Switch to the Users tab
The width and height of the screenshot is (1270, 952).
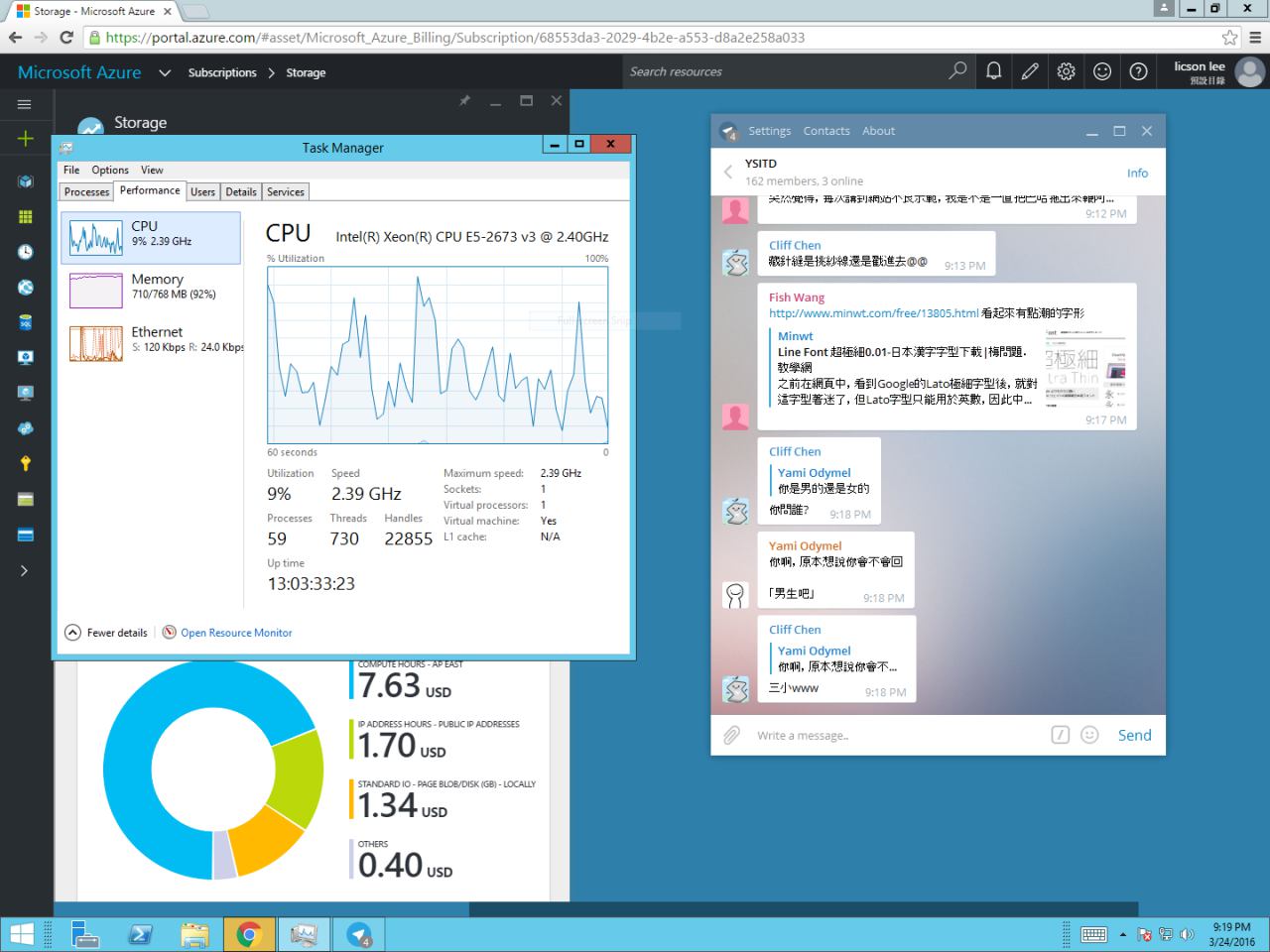click(x=202, y=192)
